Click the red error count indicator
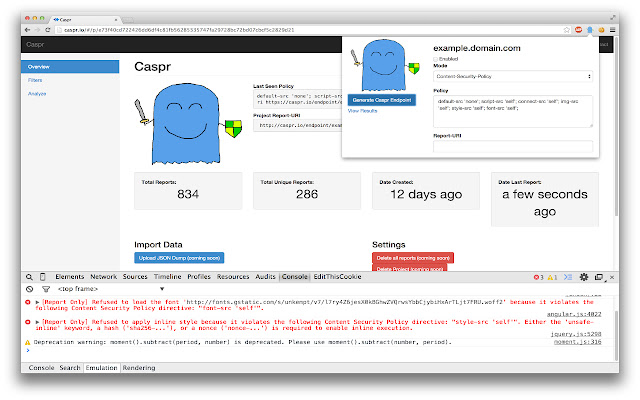The height and width of the screenshot is (400, 640). (x=538, y=277)
